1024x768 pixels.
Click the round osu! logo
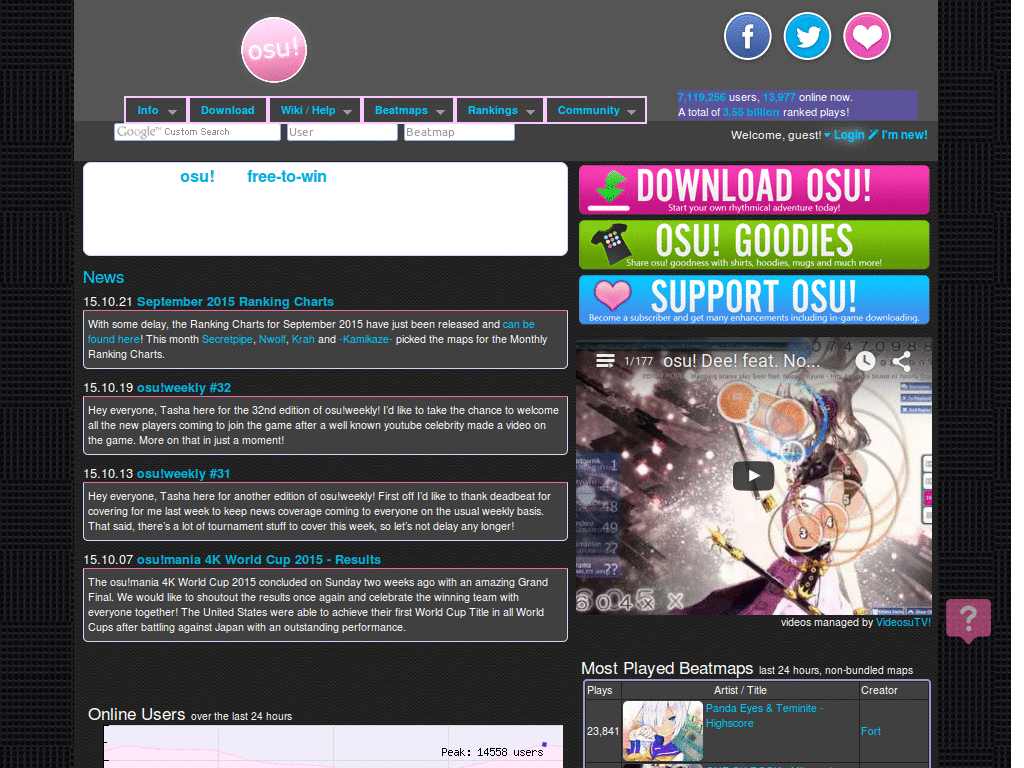click(273, 49)
